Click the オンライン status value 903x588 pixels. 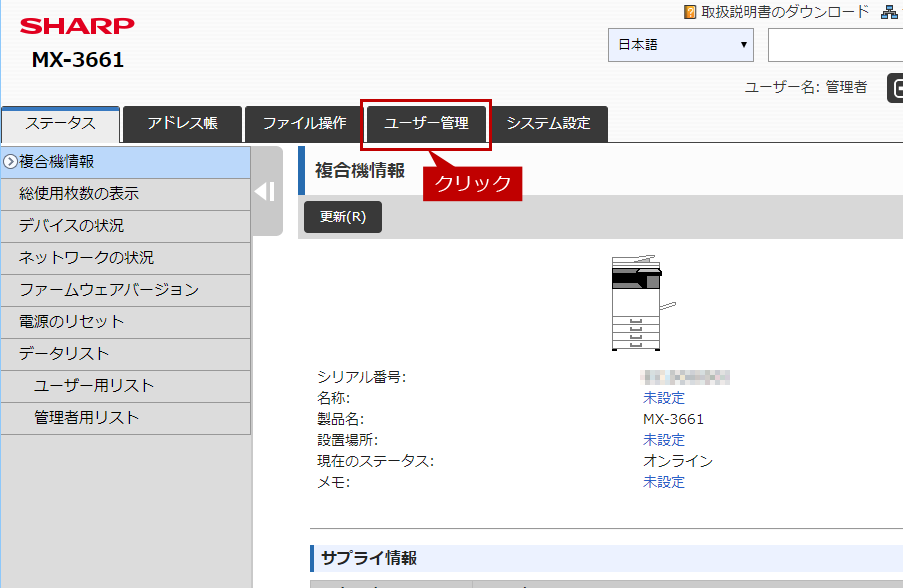point(678,461)
